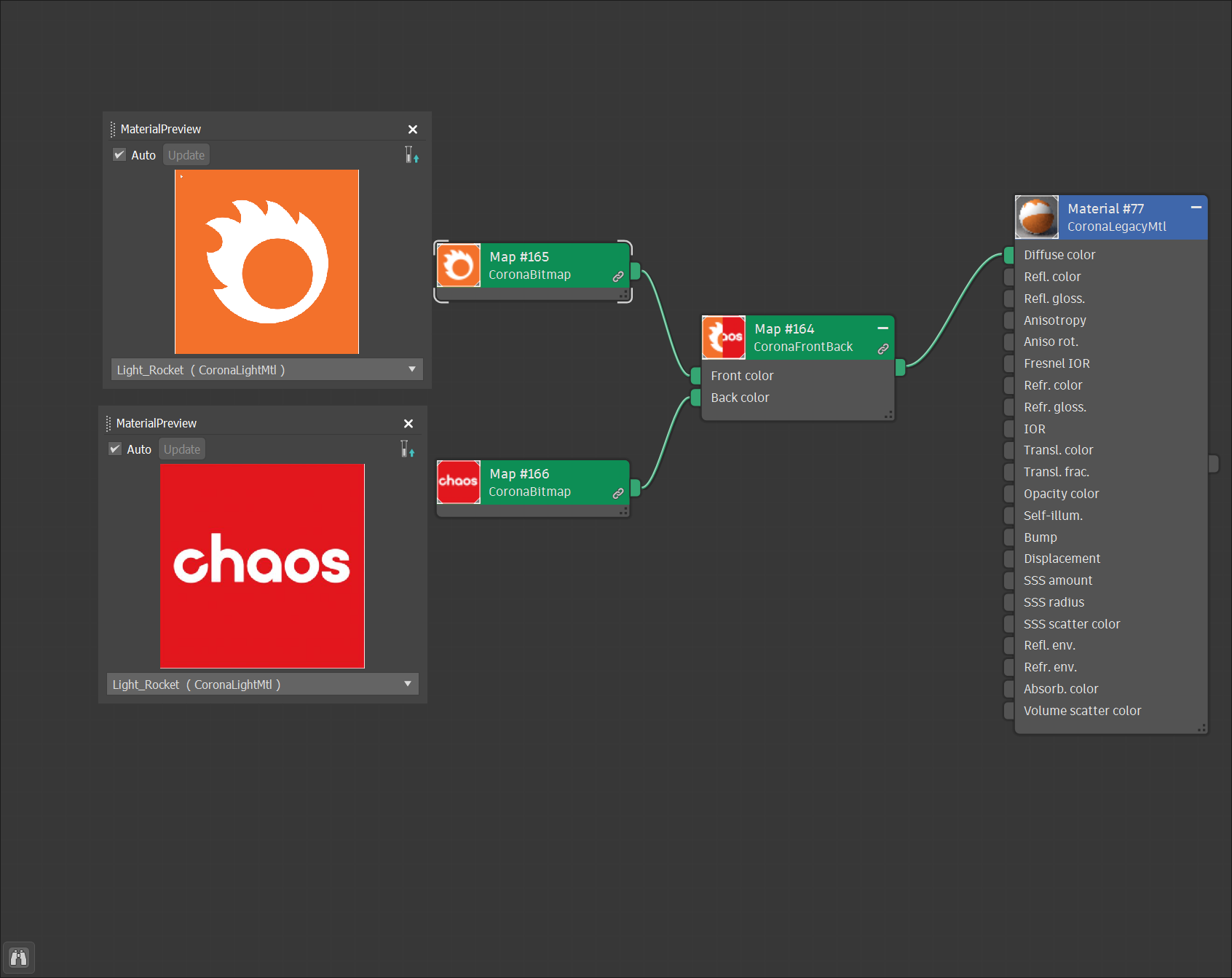Click the orange Corona logo preview image
The width and height of the screenshot is (1232, 978).
(x=266, y=261)
